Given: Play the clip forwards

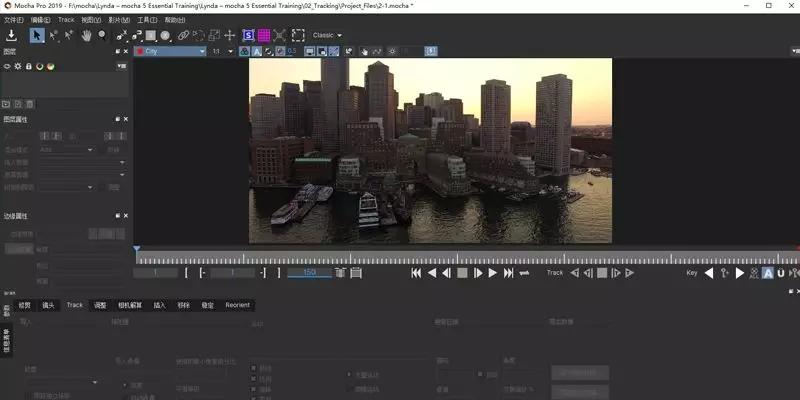Looking at the screenshot, I should coord(492,273).
